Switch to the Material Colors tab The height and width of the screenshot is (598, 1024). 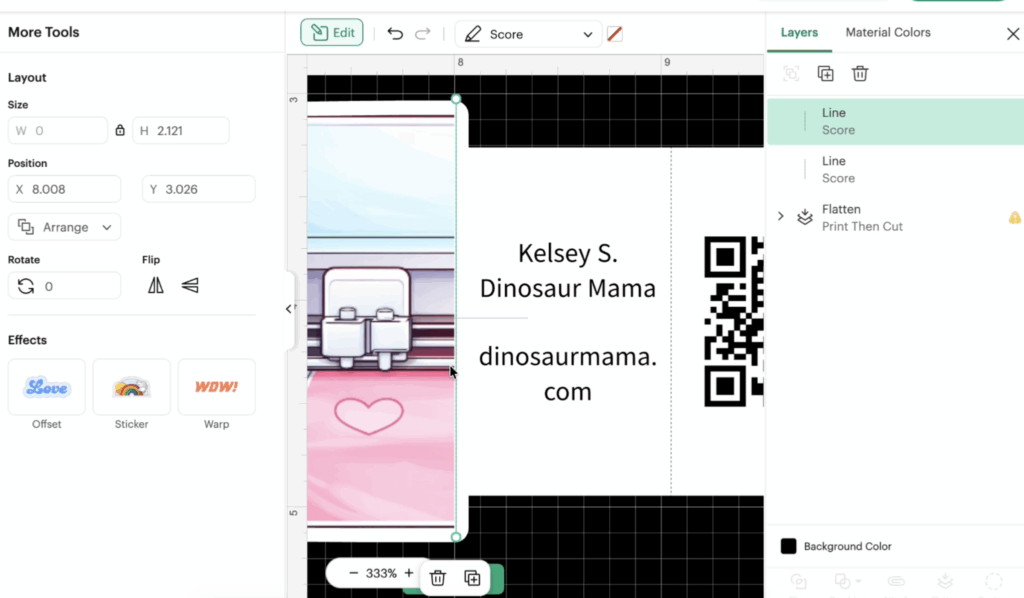888,32
